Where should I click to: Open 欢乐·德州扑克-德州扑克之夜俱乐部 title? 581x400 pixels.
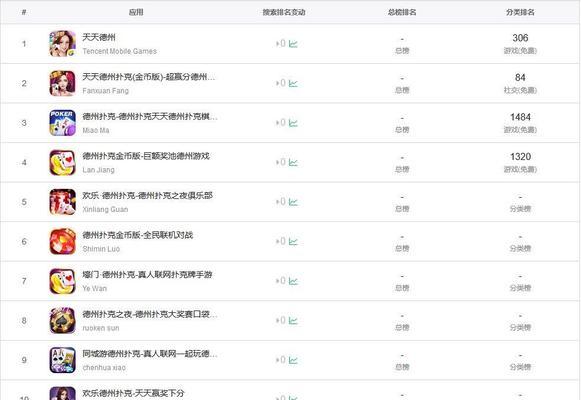pos(147,195)
